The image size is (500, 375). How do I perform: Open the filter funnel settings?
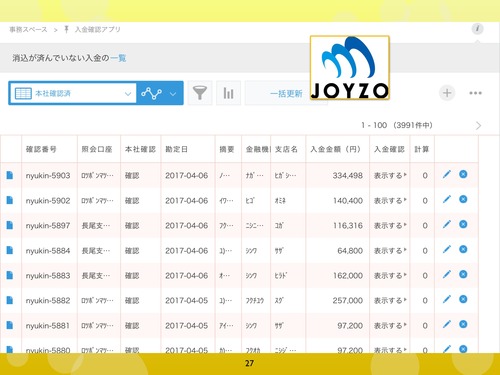pyautogui.click(x=200, y=93)
